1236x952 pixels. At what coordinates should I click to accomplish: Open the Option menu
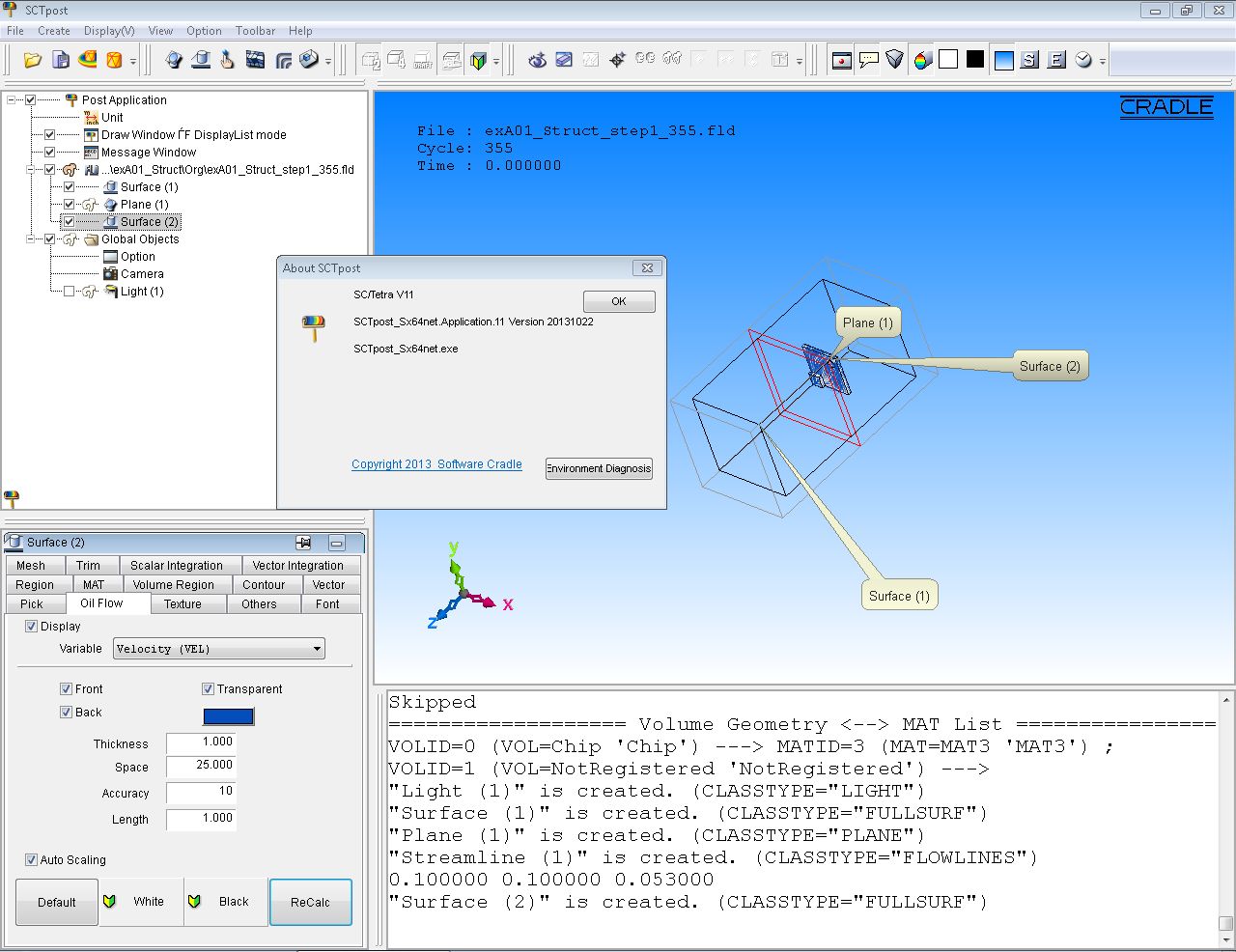(204, 31)
